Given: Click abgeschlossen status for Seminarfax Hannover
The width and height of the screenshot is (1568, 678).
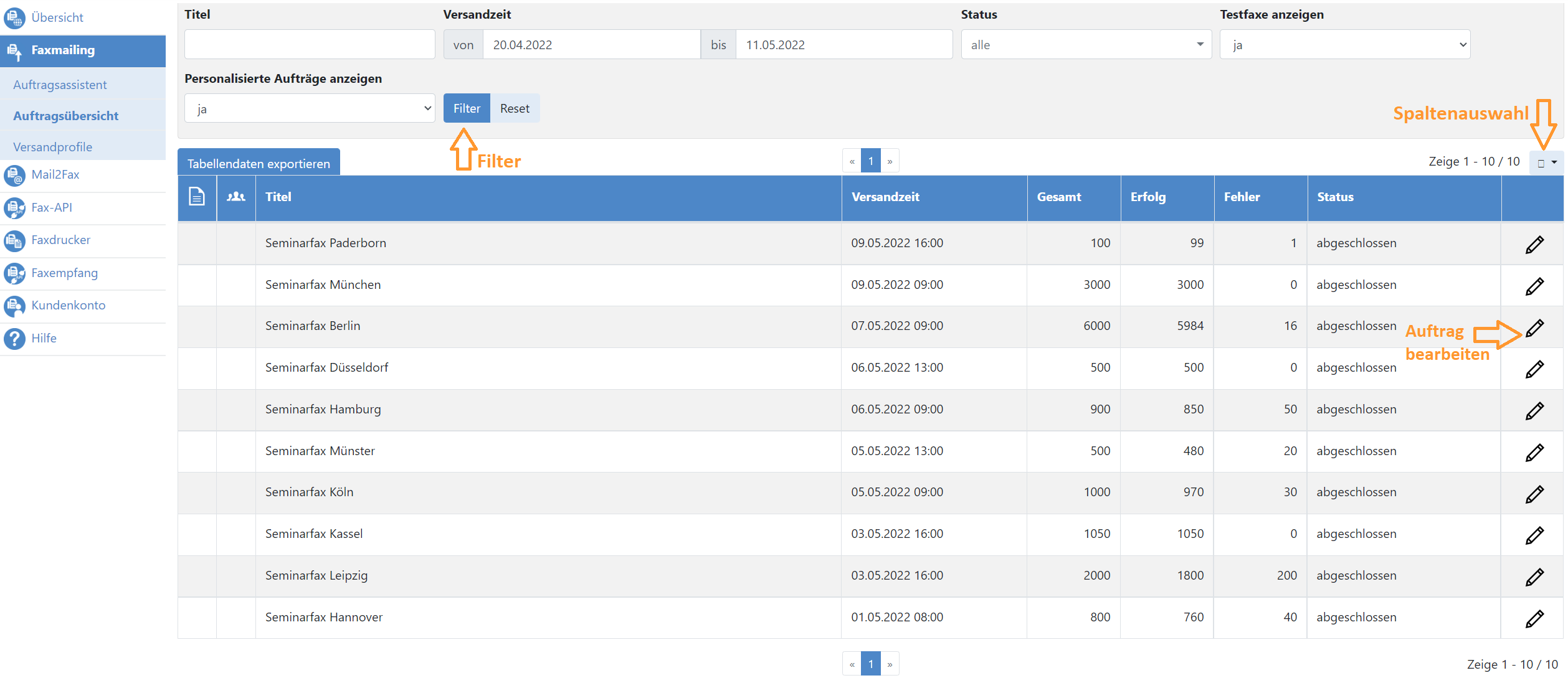Looking at the screenshot, I should pyautogui.click(x=1356, y=617).
